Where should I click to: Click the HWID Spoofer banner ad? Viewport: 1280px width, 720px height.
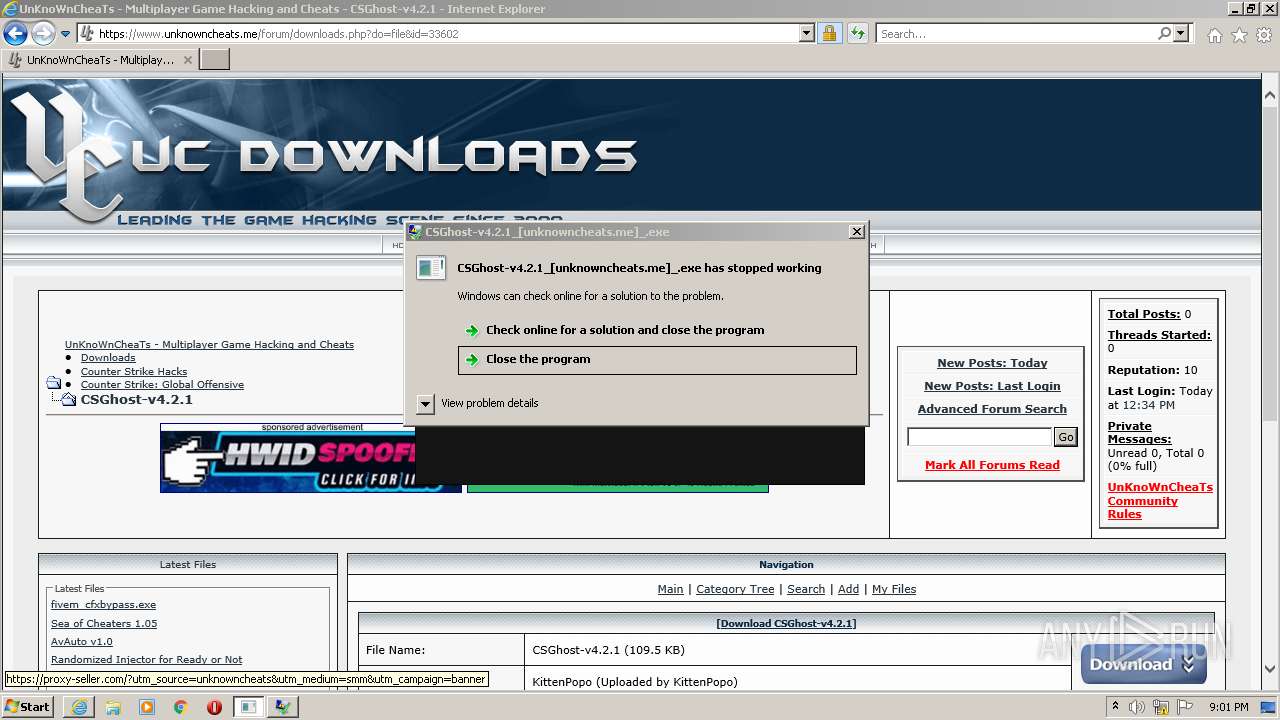[288, 462]
